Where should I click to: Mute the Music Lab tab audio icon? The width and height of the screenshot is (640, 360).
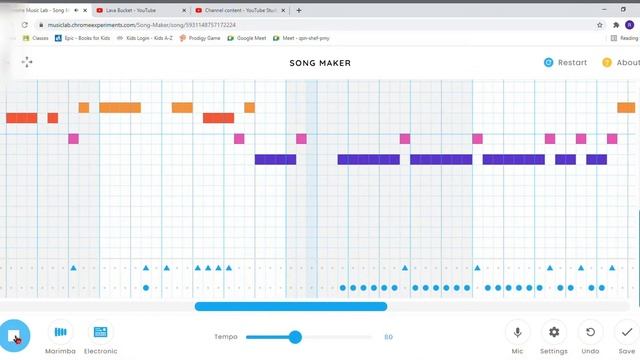[76, 10]
